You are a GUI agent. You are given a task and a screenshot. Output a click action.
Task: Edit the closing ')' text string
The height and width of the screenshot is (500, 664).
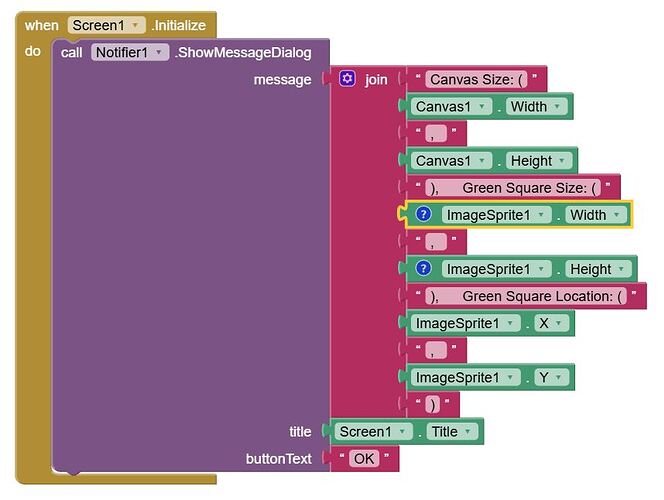(x=432, y=405)
